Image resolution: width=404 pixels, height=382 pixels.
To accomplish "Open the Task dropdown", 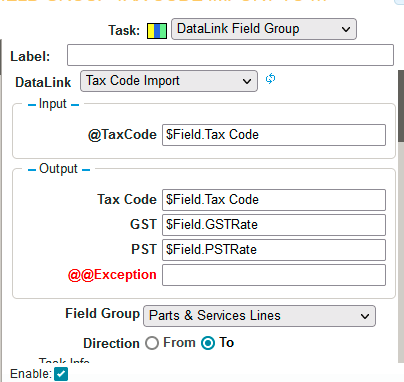I will pos(264,29).
